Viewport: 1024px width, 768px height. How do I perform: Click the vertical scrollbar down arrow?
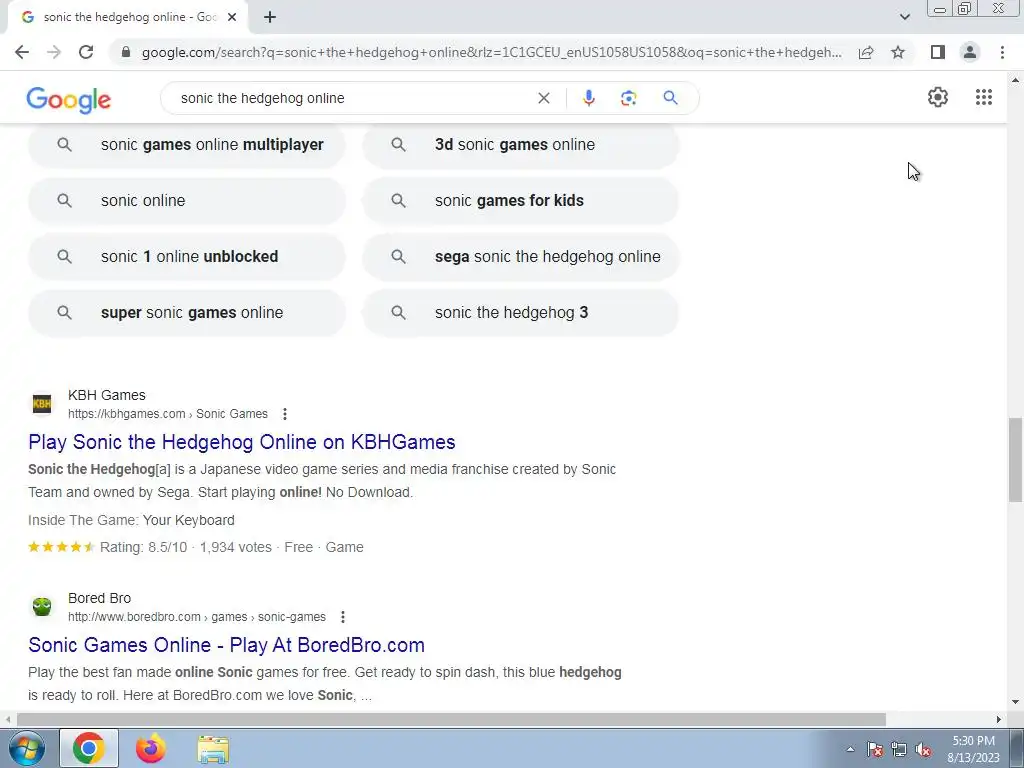1015,703
